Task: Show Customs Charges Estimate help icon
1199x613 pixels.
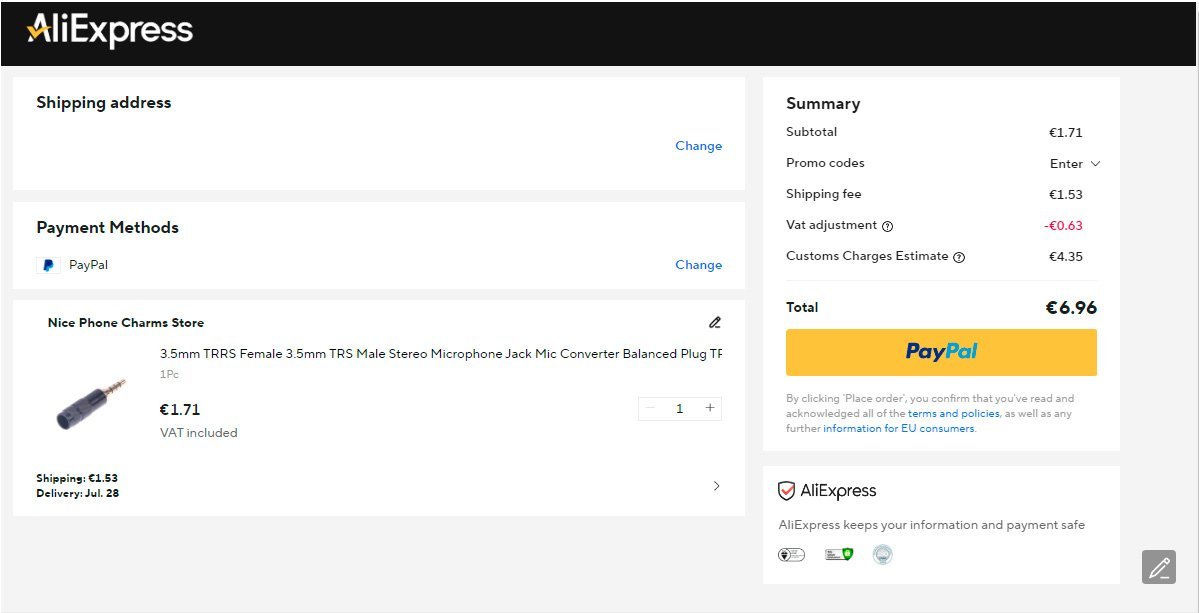Action: click(959, 258)
